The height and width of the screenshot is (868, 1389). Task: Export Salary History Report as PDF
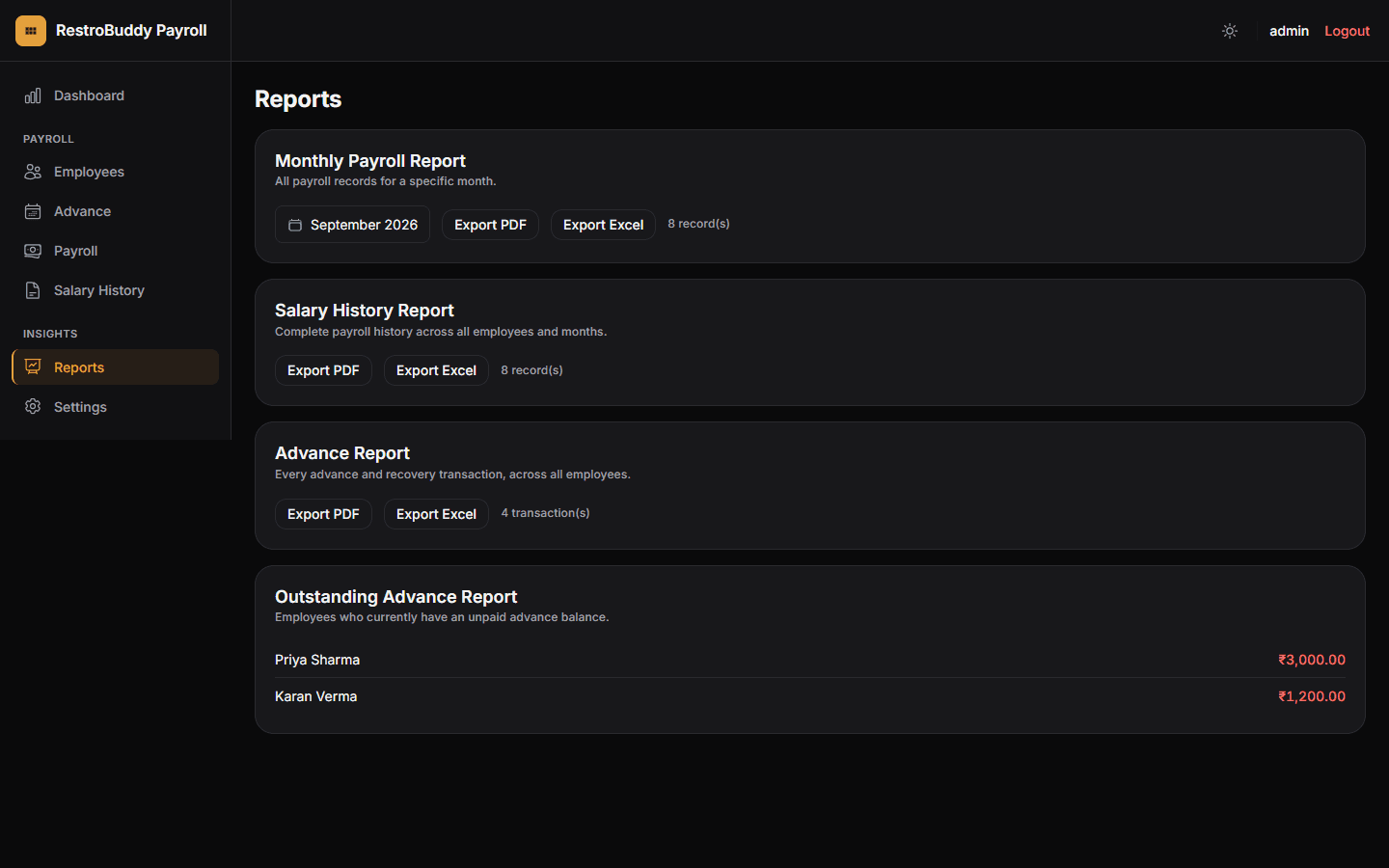click(x=323, y=370)
